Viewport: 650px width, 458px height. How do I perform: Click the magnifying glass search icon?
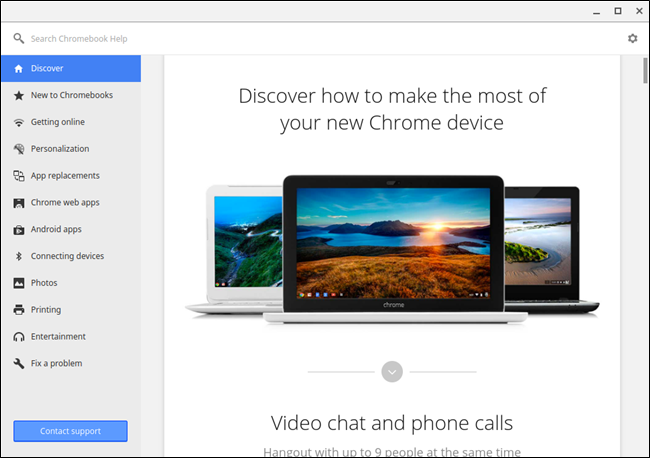(18, 39)
